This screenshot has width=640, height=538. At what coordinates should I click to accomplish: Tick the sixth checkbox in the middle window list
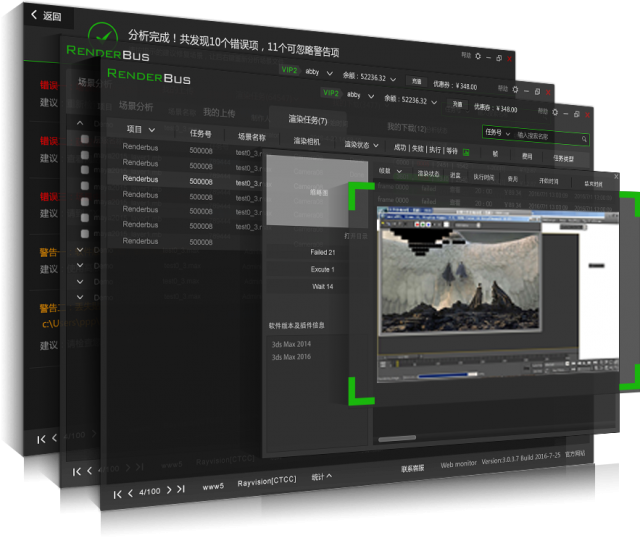[x=84, y=218]
